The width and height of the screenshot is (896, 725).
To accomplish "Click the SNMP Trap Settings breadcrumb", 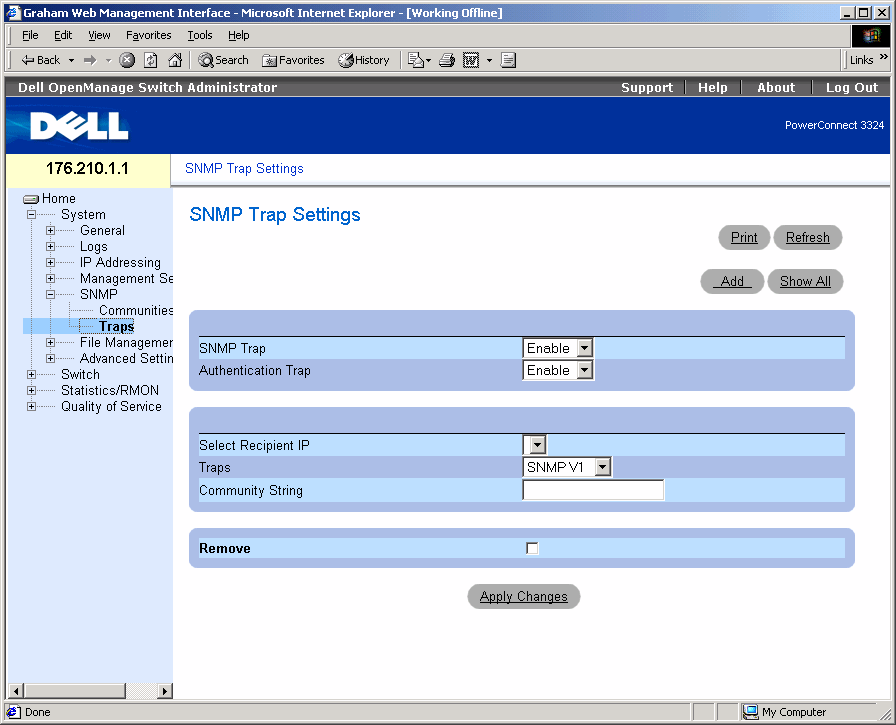I will pyautogui.click(x=244, y=169).
